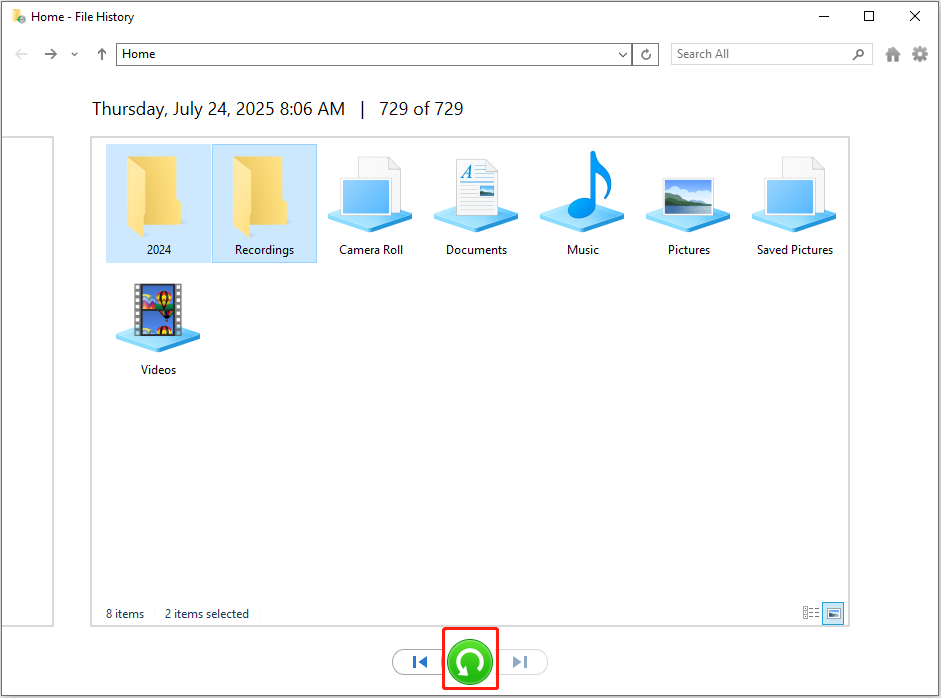Go back using the back arrow
This screenshot has height=698, width=941.
(x=21, y=54)
